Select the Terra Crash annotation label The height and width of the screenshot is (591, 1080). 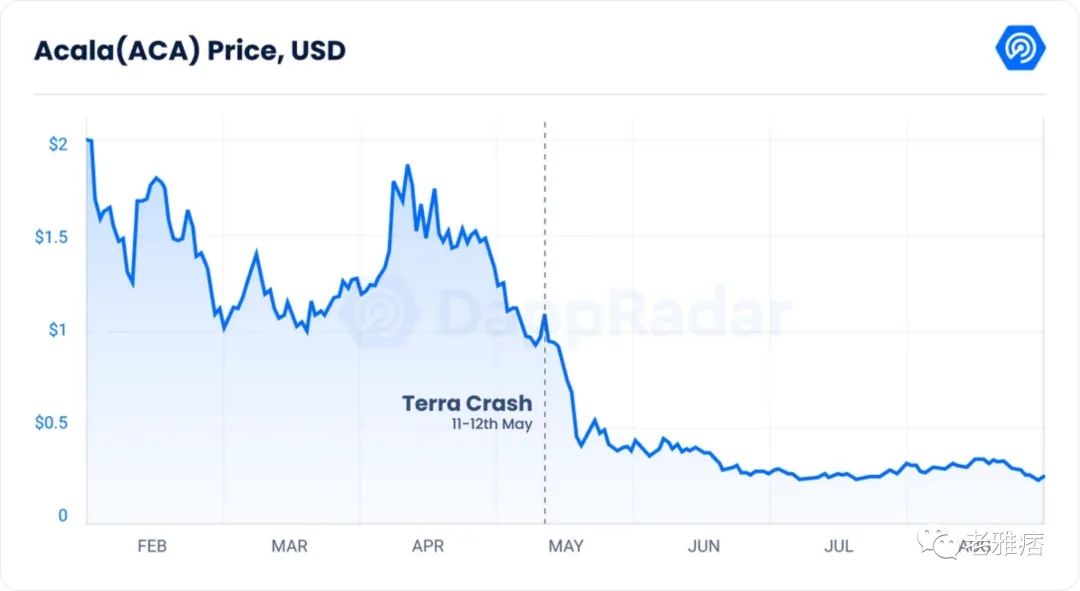pyautogui.click(x=467, y=403)
